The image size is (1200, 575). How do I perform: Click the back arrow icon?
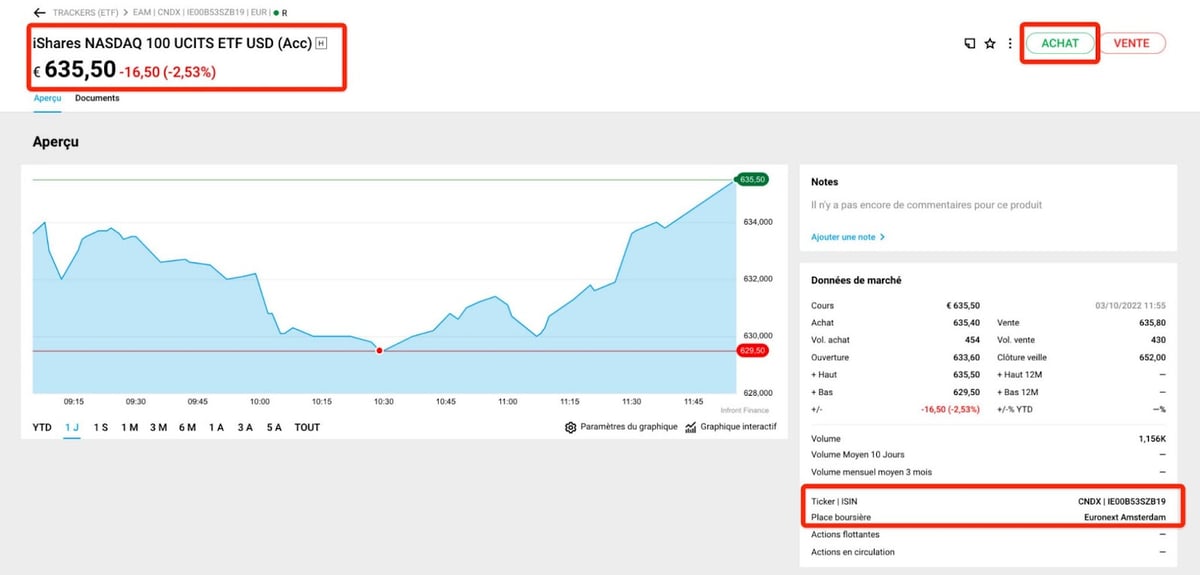(x=39, y=13)
